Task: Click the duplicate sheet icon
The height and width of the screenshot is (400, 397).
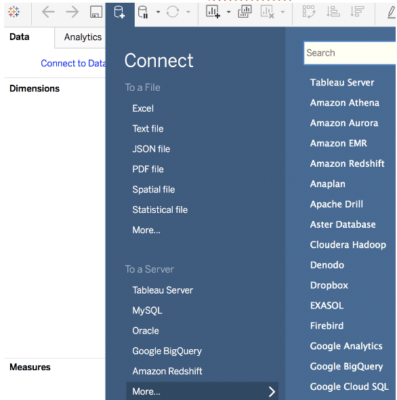Action: tap(245, 12)
